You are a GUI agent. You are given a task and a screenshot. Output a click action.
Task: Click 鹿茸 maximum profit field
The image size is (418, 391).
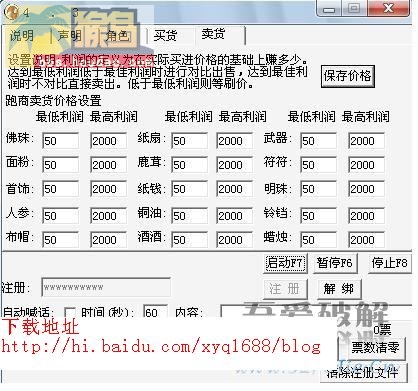pos(234,165)
